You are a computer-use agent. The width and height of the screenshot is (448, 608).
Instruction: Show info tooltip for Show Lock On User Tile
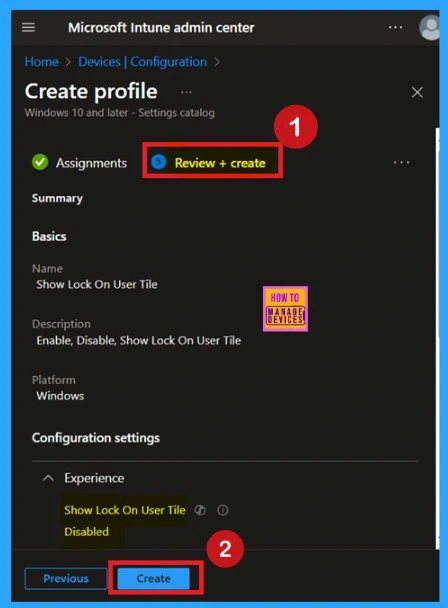[223, 510]
